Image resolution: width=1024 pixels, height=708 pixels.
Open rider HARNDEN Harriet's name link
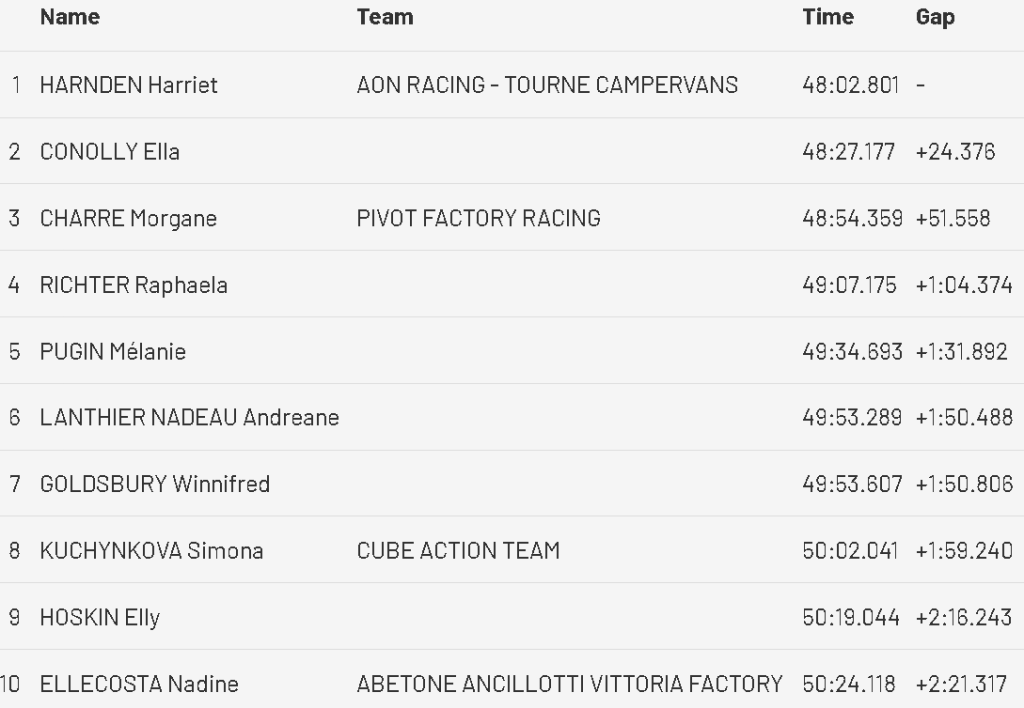pos(128,85)
